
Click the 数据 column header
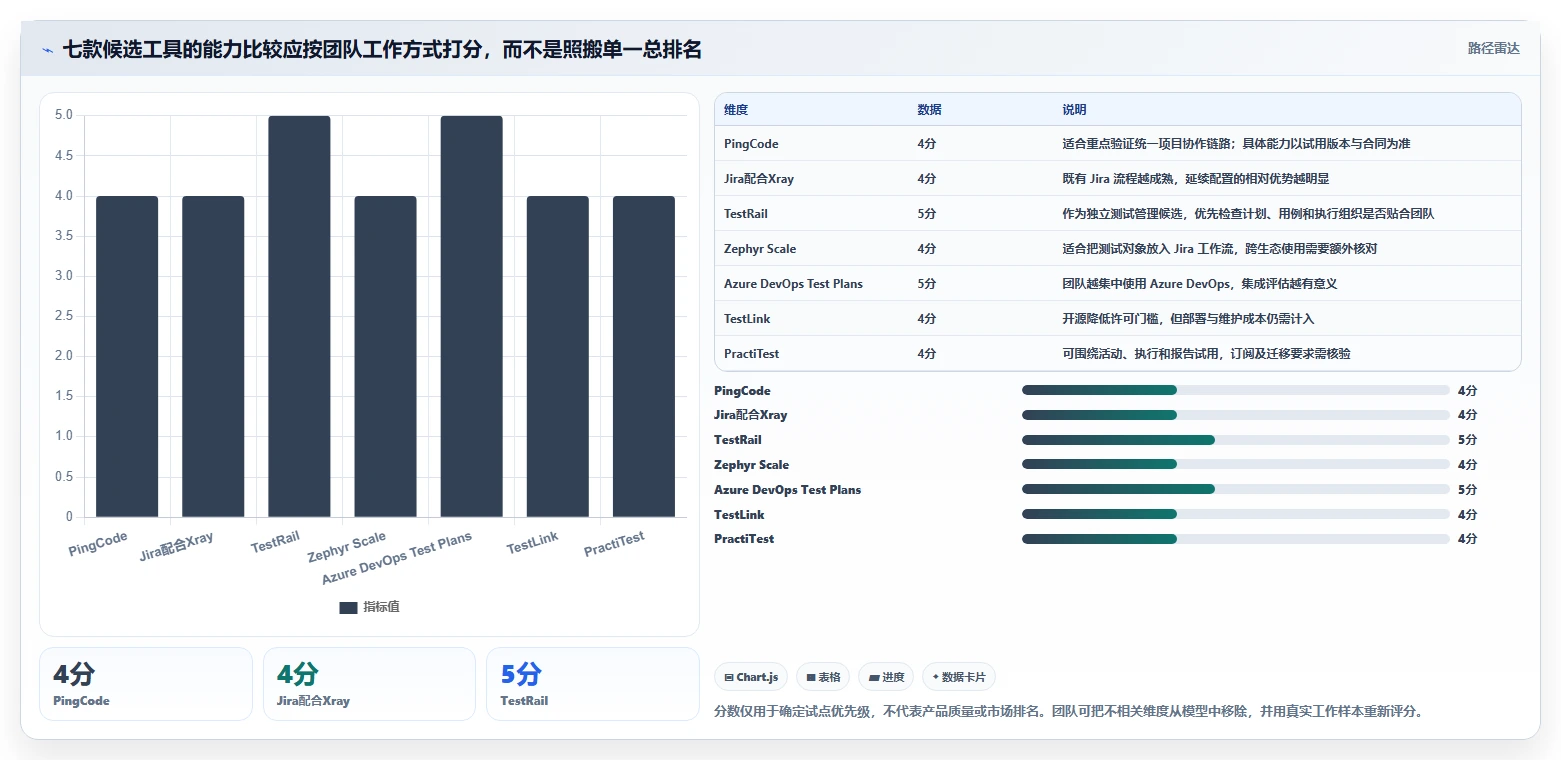tap(929, 110)
